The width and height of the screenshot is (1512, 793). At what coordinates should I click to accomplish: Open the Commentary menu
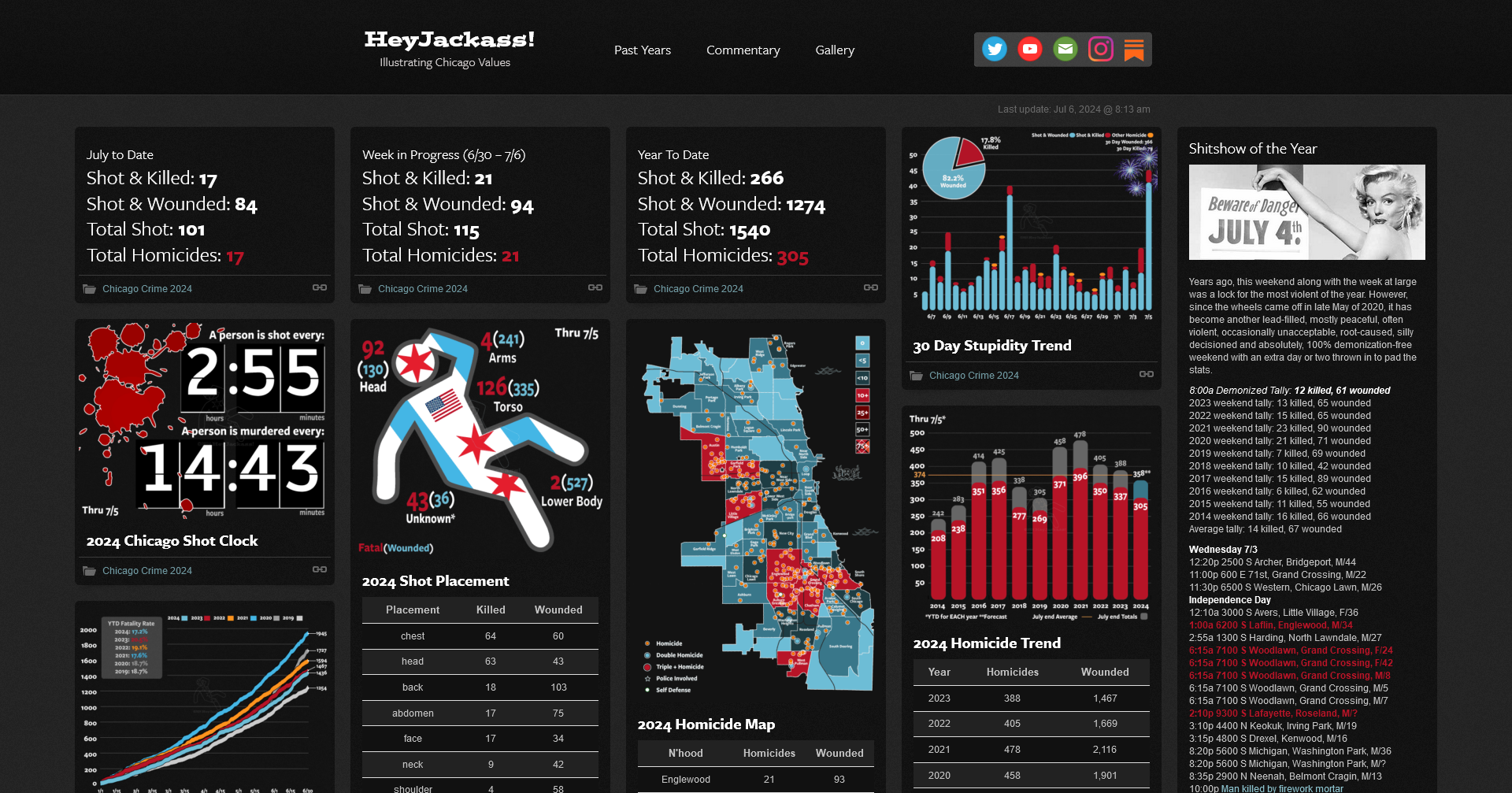coord(743,50)
